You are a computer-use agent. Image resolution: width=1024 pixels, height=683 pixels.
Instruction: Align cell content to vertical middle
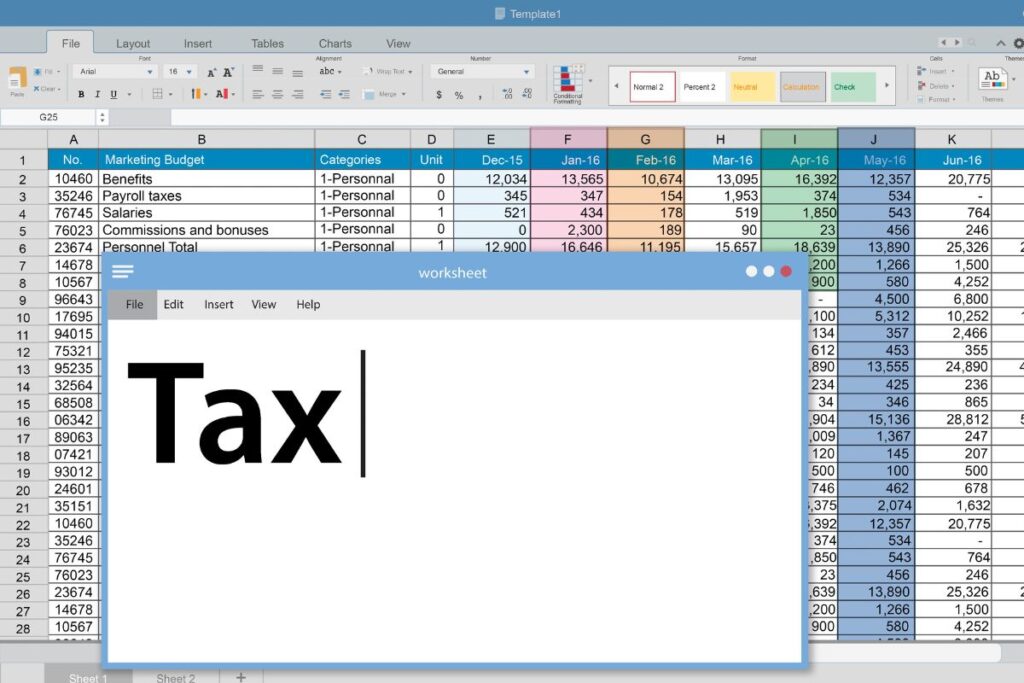[278, 71]
